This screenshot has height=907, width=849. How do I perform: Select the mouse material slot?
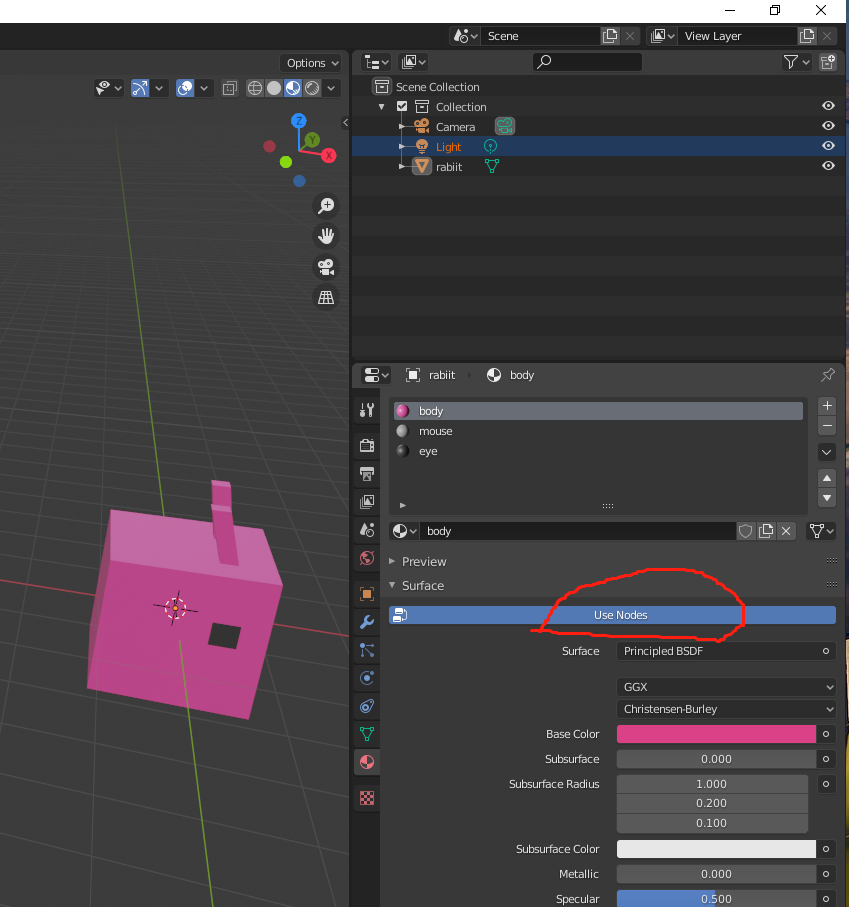436,431
